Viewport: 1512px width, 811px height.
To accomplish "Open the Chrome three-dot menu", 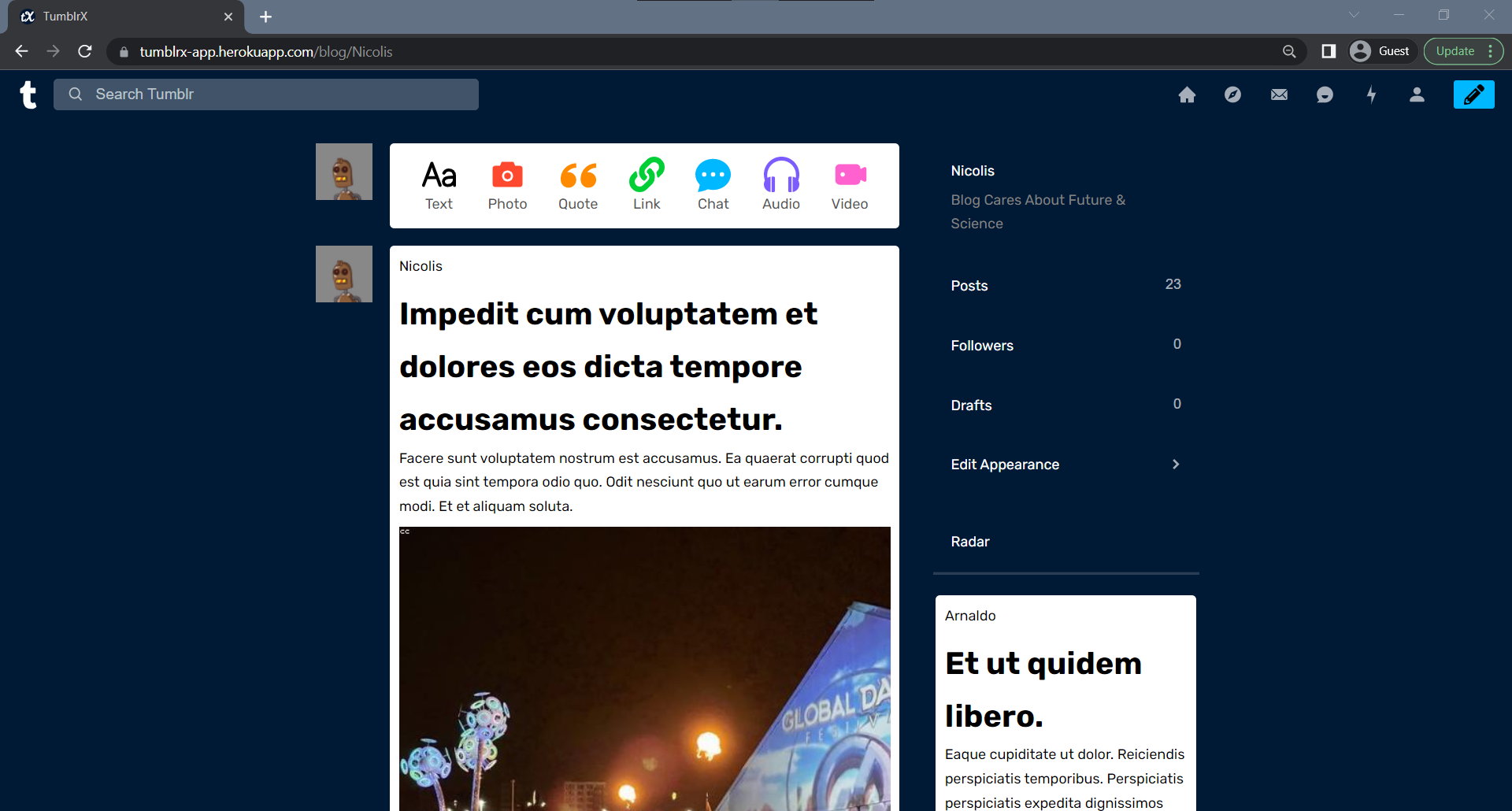I will tap(1491, 51).
